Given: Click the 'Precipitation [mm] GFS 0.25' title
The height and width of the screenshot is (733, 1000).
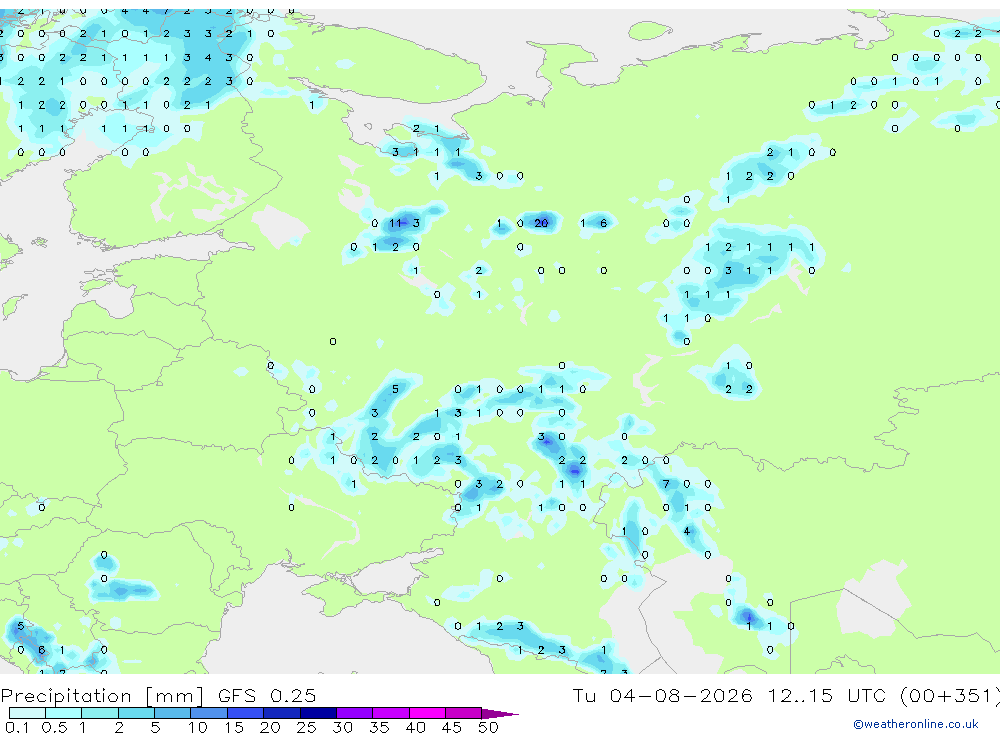Looking at the screenshot, I should (158, 695).
